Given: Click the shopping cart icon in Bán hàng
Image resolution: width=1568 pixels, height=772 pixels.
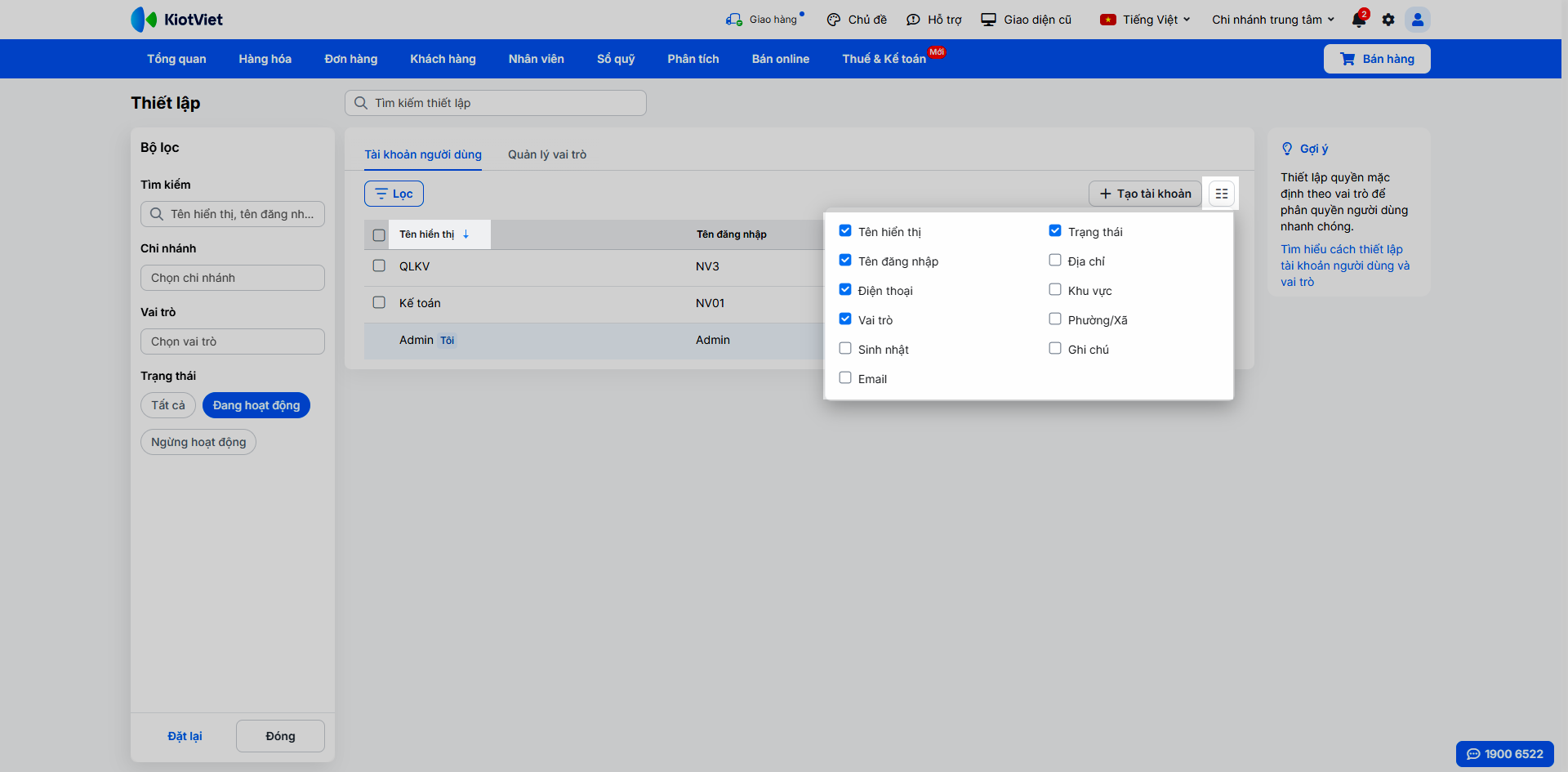Looking at the screenshot, I should coord(1347,59).
